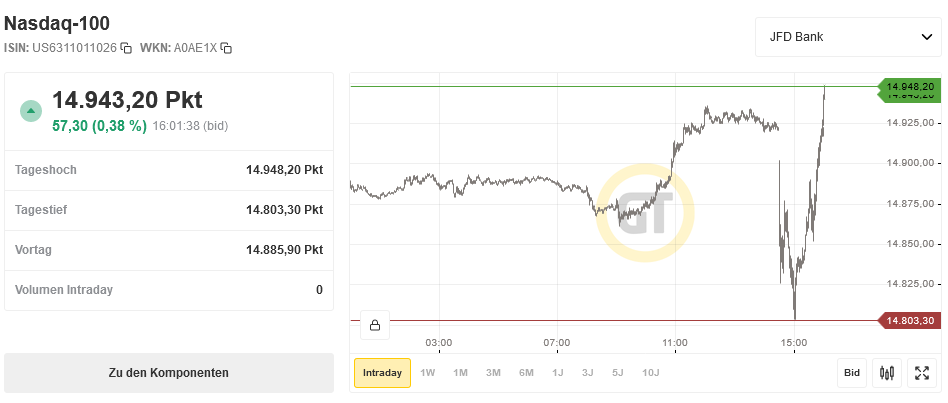Toggle the Bid price mode button
The height and width of the screenshot is (403, 948).
[x=852, y=373]
